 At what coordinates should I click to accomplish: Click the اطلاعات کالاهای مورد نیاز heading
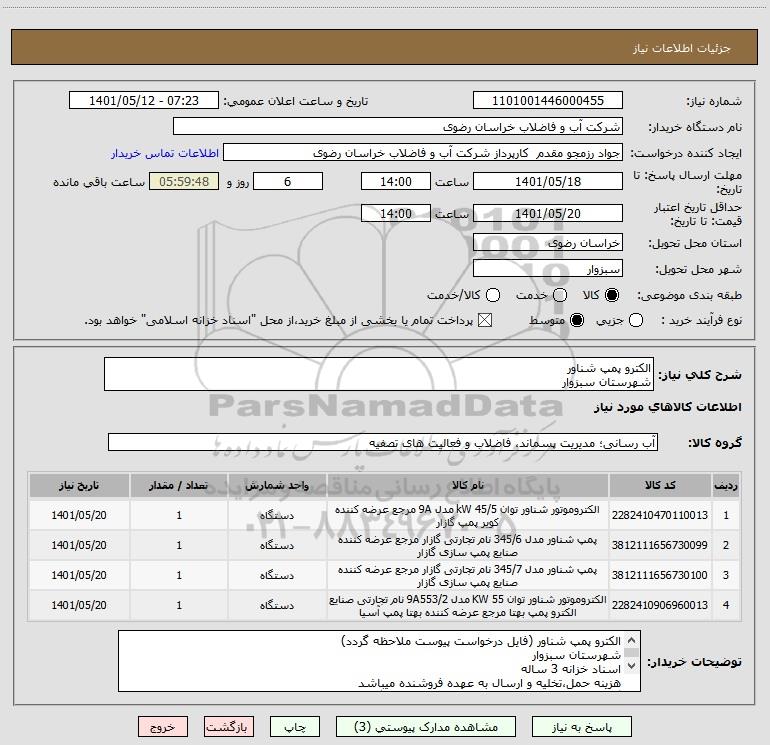pos(668,407)
